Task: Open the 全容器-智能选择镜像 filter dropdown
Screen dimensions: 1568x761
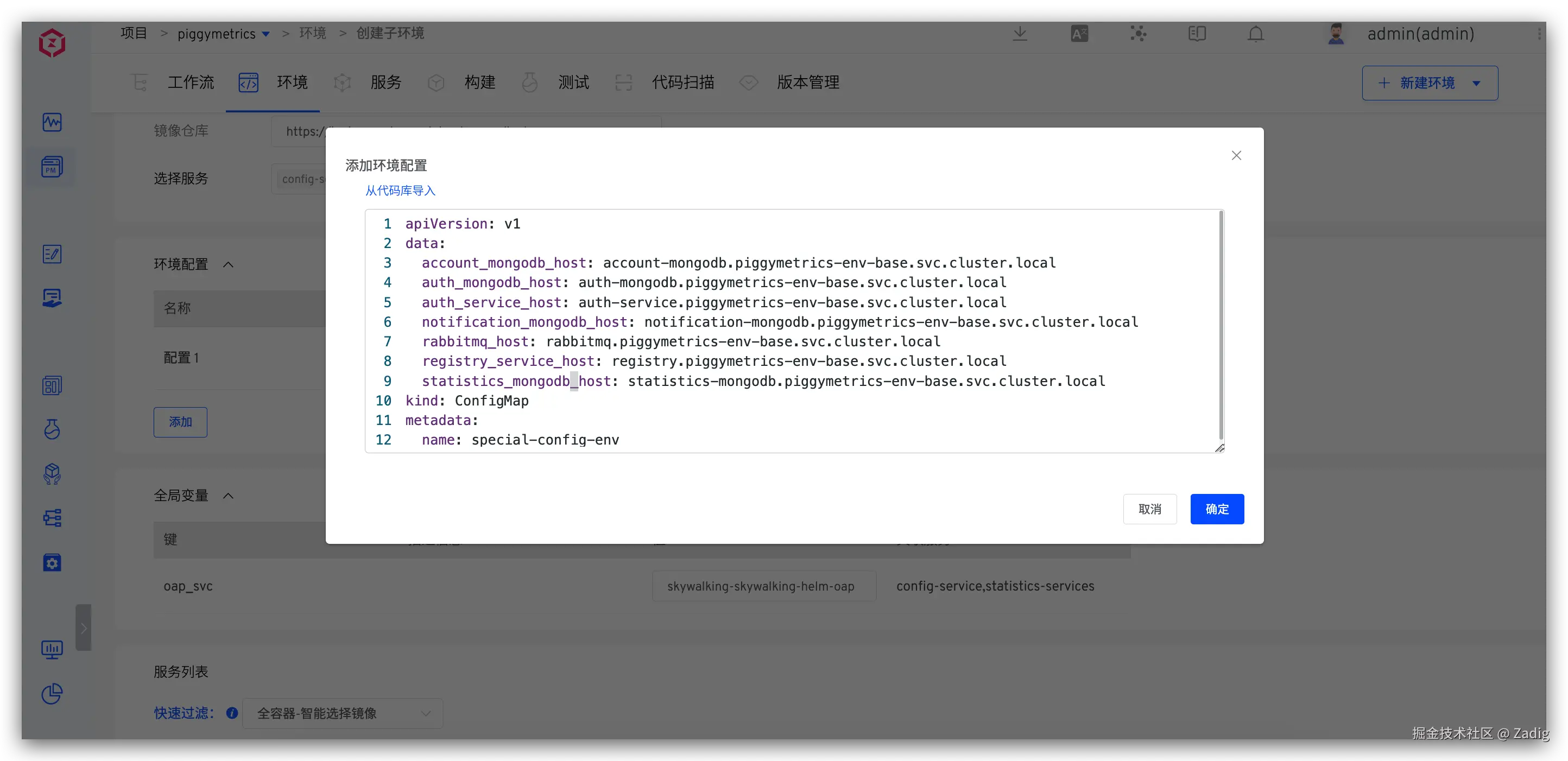Action: pos(342,713)
